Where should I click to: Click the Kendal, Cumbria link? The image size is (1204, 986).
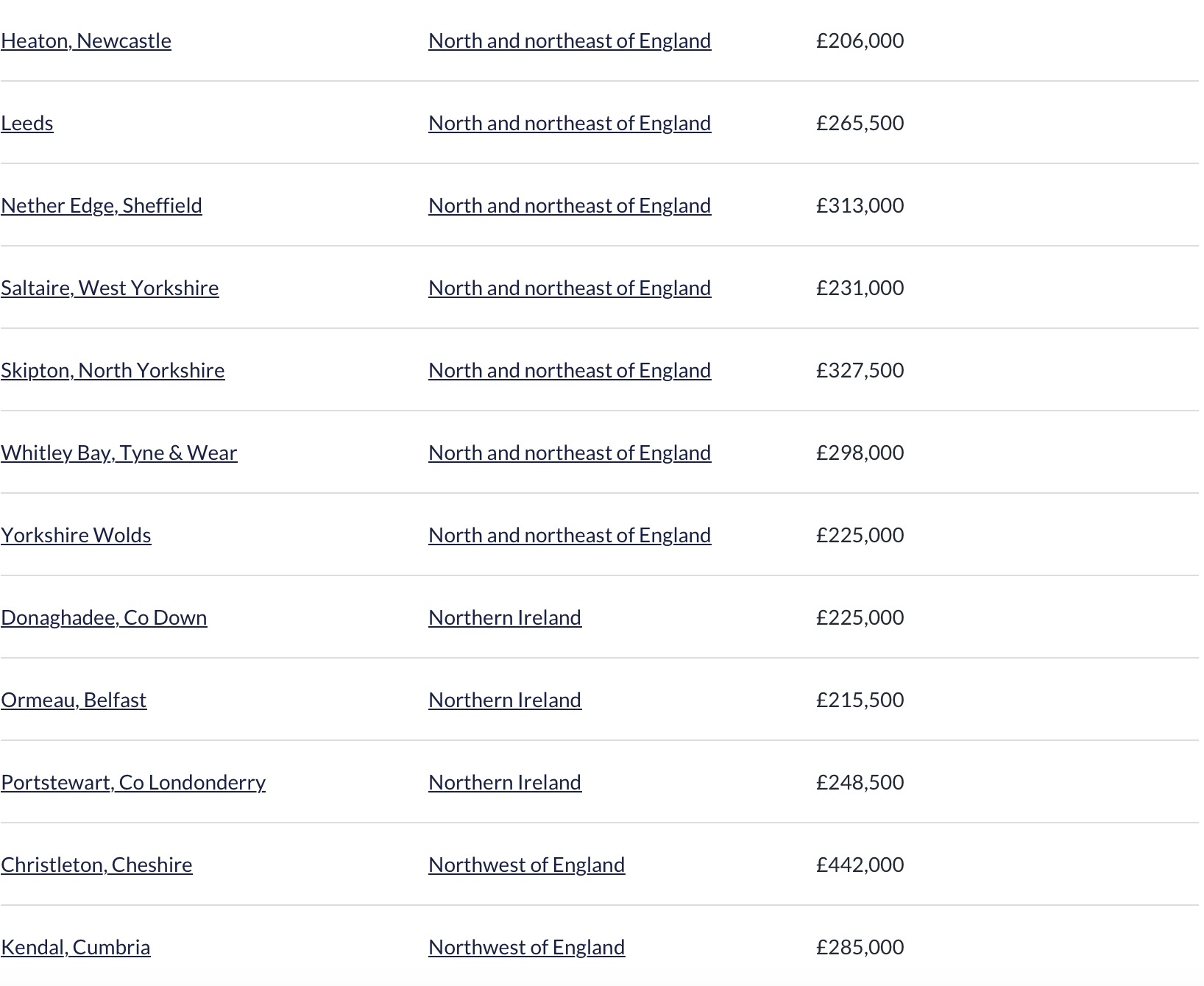click(x=76, y=947)
